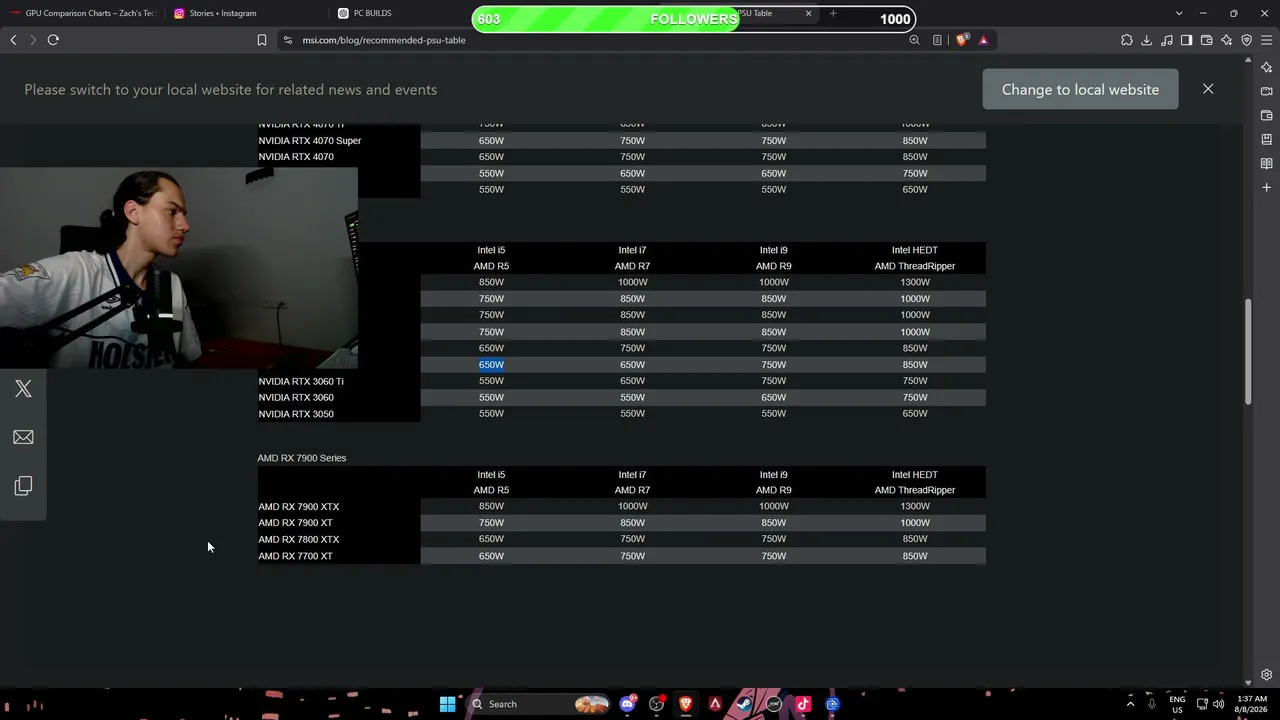Toggle the browser sidebar panel icon

1187,40
